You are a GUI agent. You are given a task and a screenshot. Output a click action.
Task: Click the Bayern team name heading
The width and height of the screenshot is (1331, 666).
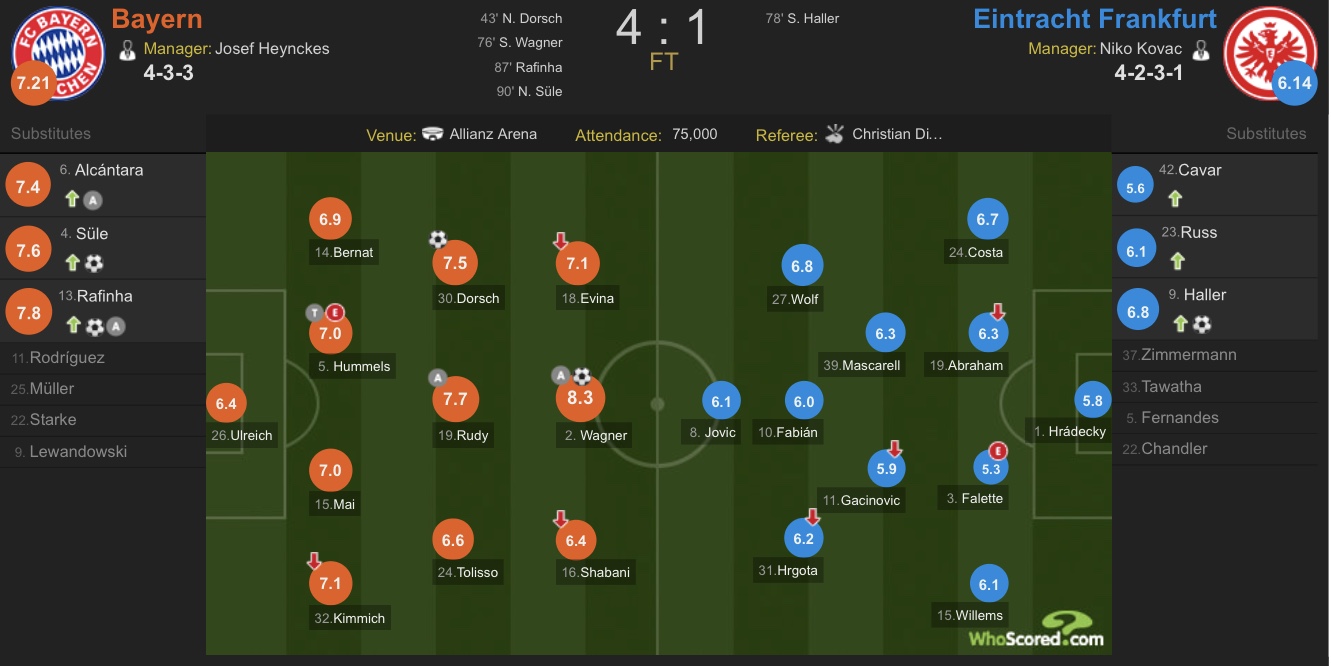pos(157,19)
